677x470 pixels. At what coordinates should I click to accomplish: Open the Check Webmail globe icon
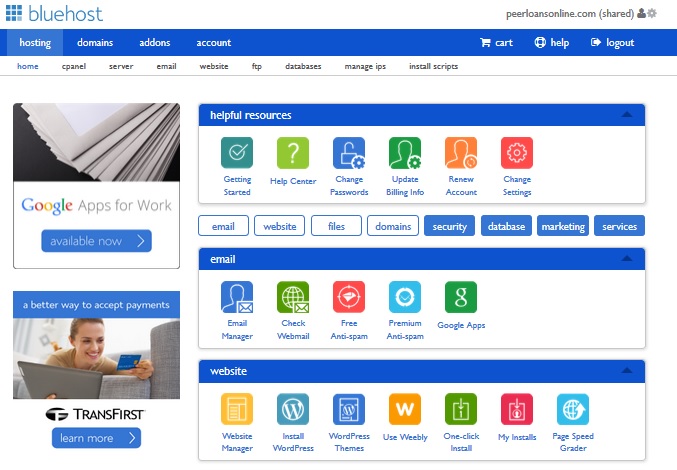point(293,297)
